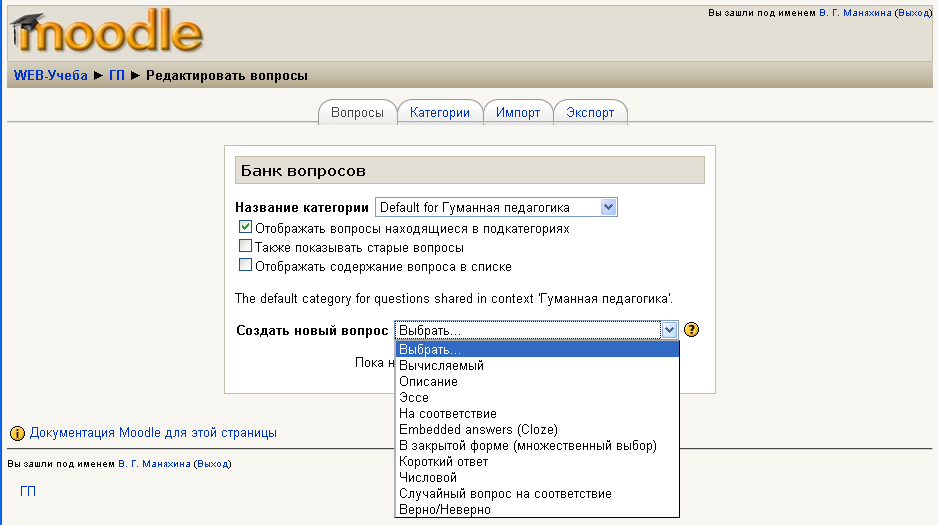Enable also show old questions checkbox
Image resolution: width=938 pixels, height=525 pixels.
coord(245,247)
